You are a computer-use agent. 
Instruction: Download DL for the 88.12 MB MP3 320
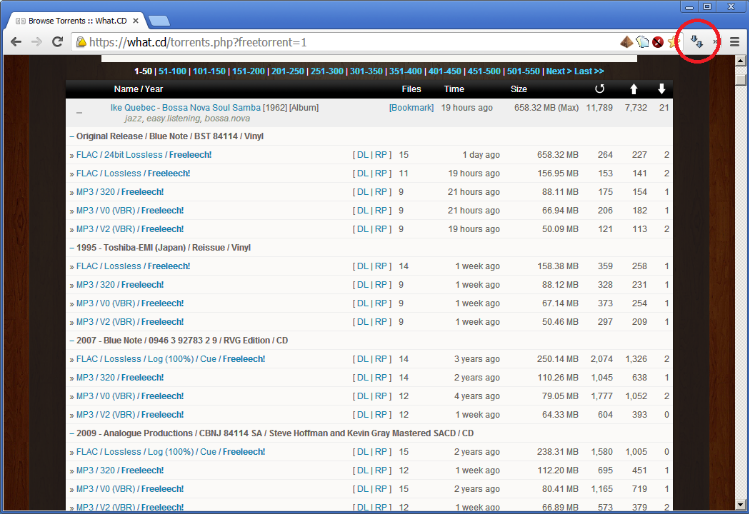(x=363, y=285)
